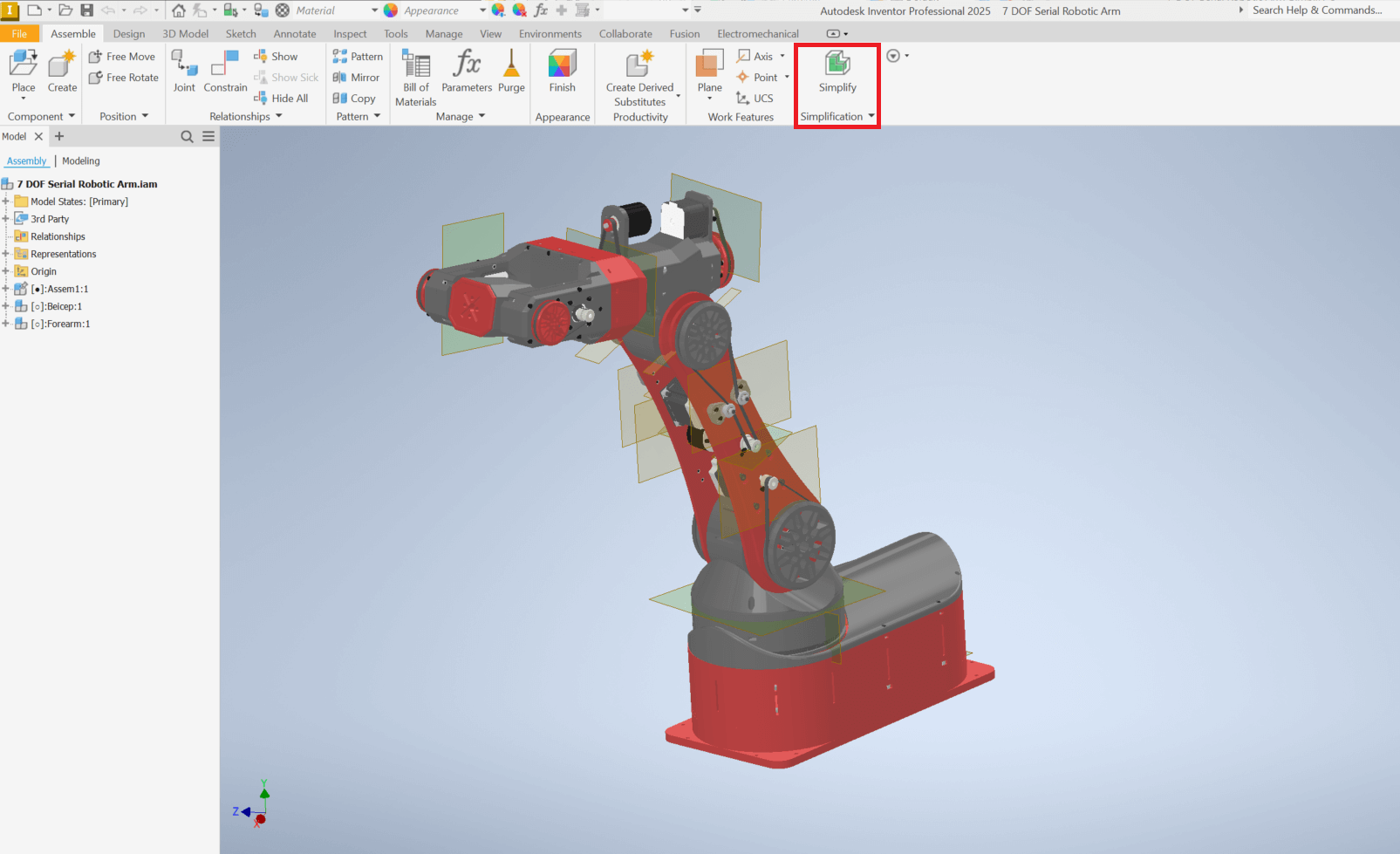Viewport: 1400px width, 854px height.
Task: Switch to the 3D Model tab
Action: pos(186,34)
